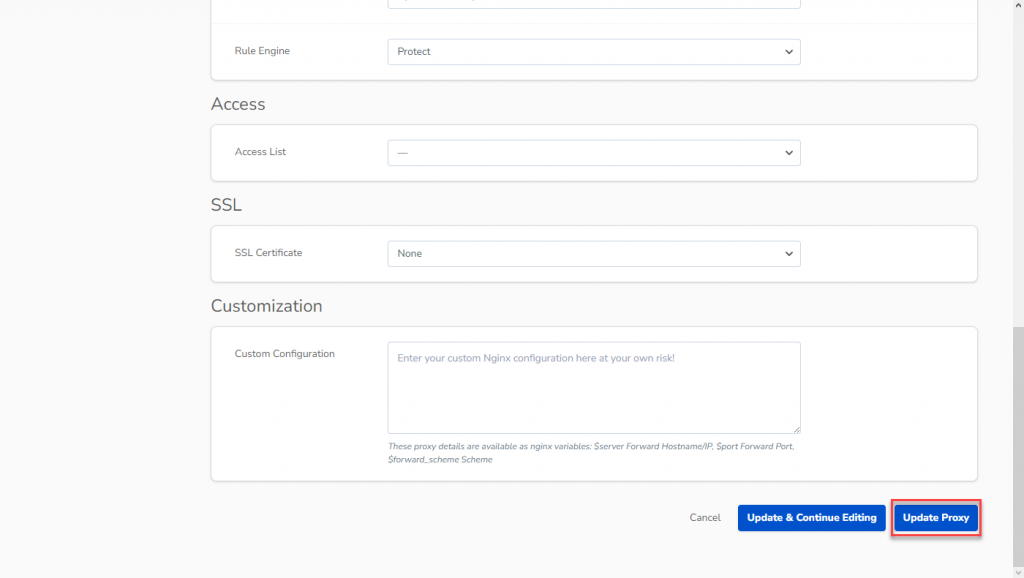Click the textarea resize handle
The width and height of the screenshot is (1024, 578).
[796, 428]
